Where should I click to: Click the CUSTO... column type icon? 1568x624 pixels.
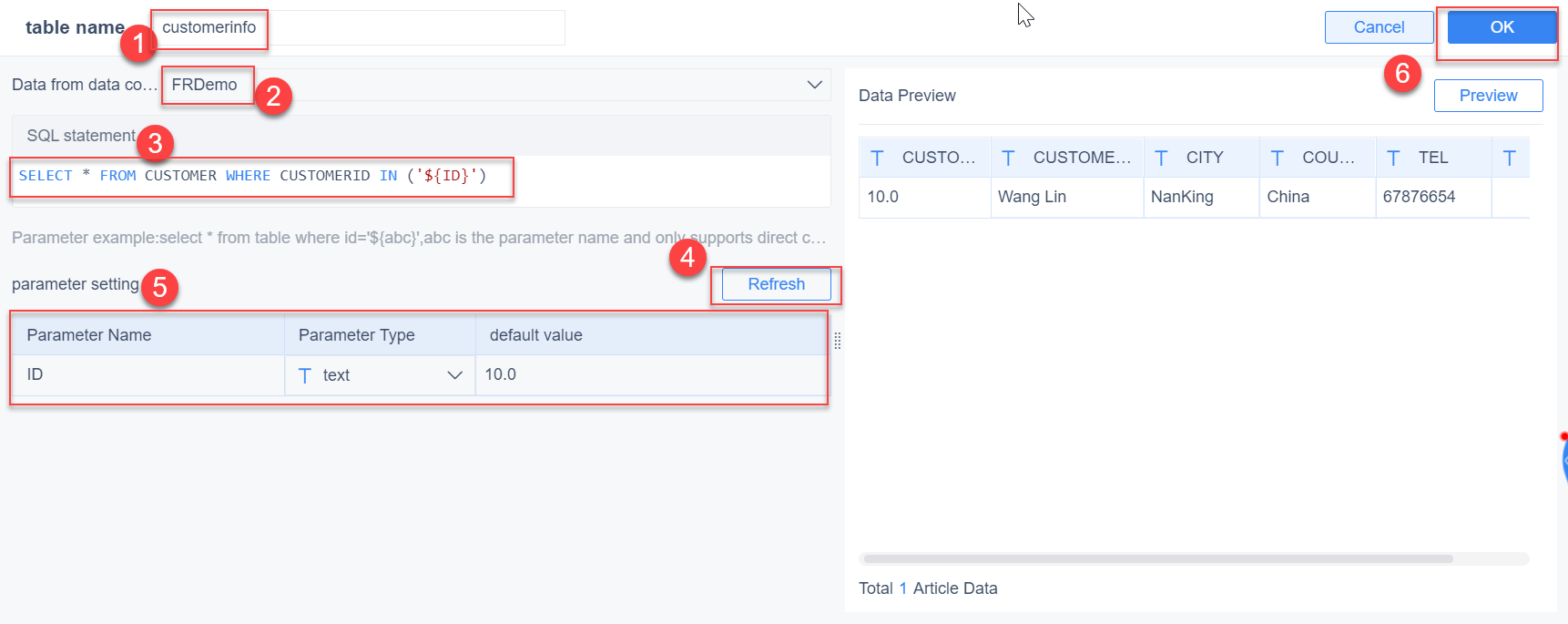coord(877,159)
